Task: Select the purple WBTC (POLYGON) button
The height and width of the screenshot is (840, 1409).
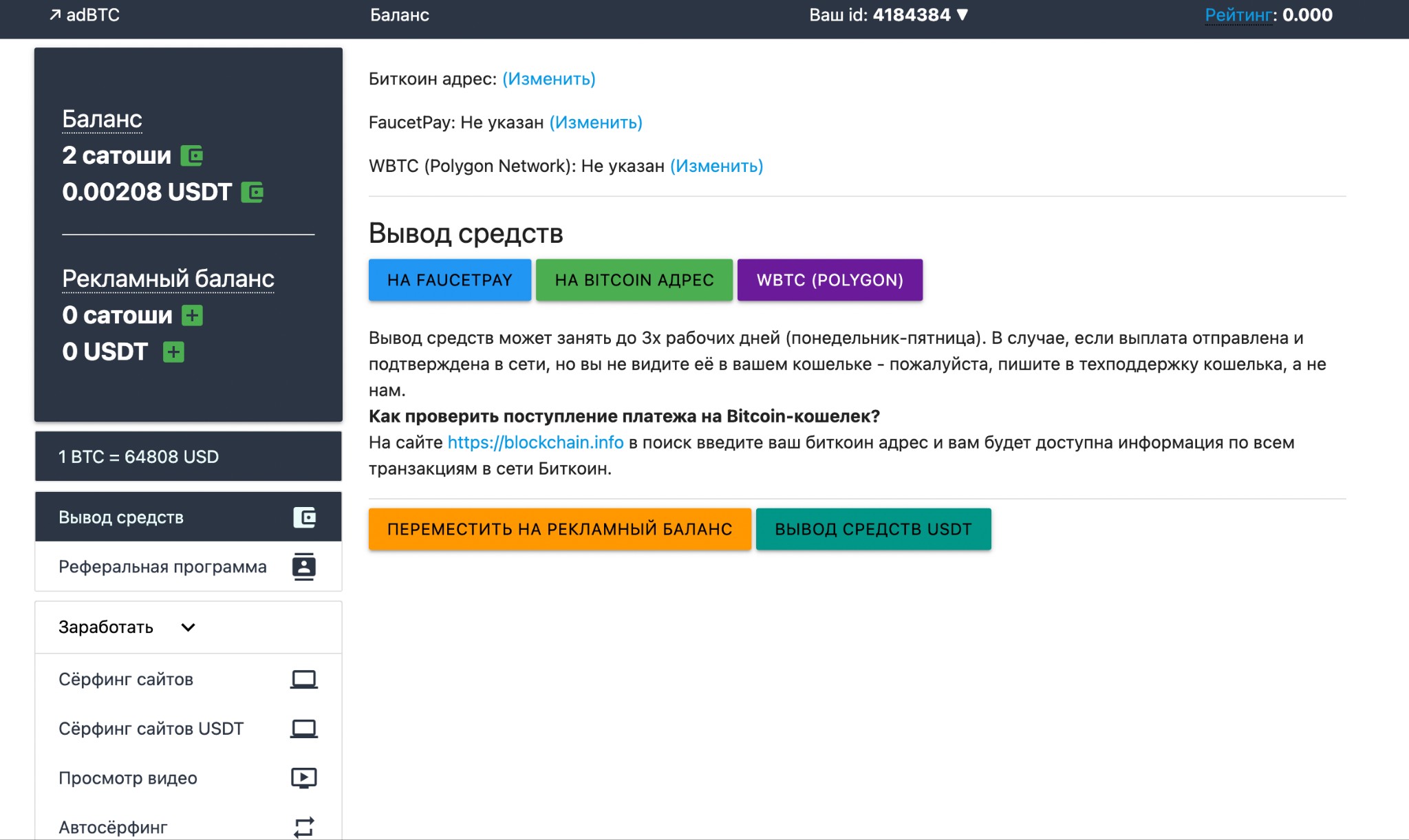Action: [x=830, y=280]
